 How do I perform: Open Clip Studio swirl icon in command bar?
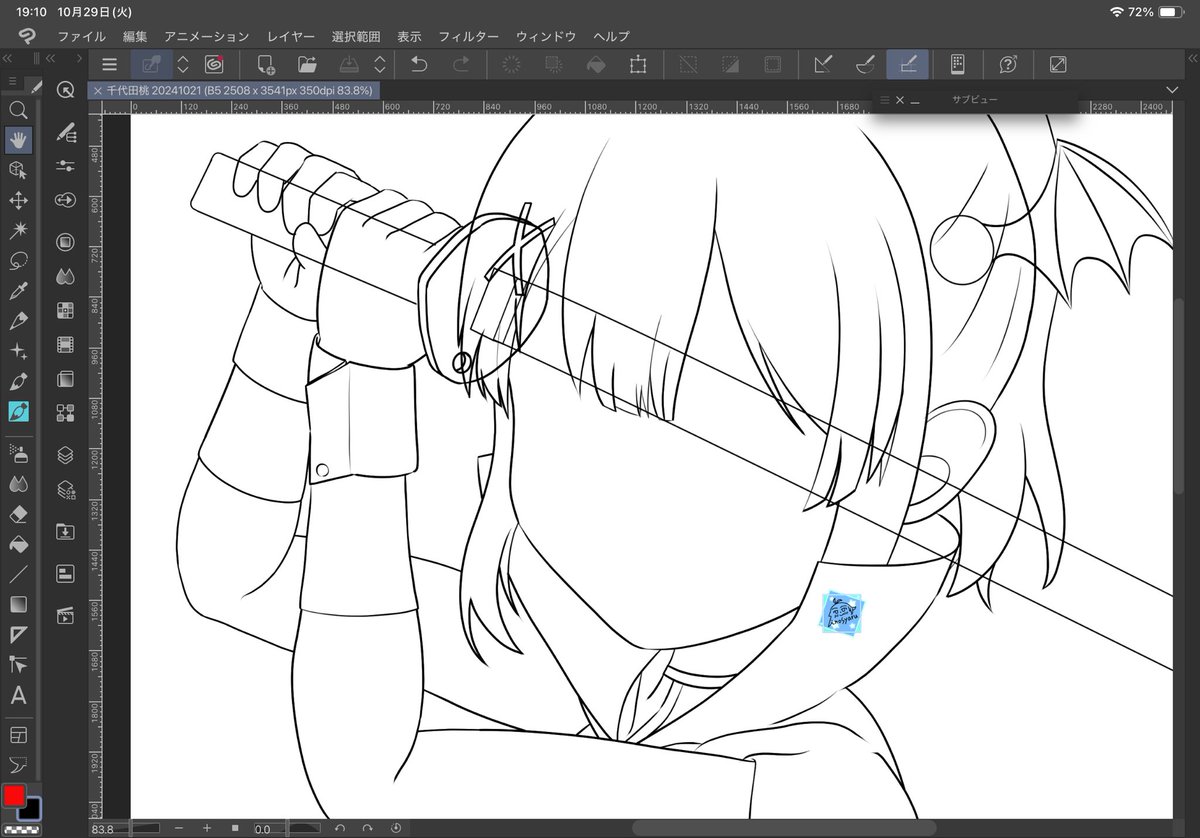click(213, 64)
